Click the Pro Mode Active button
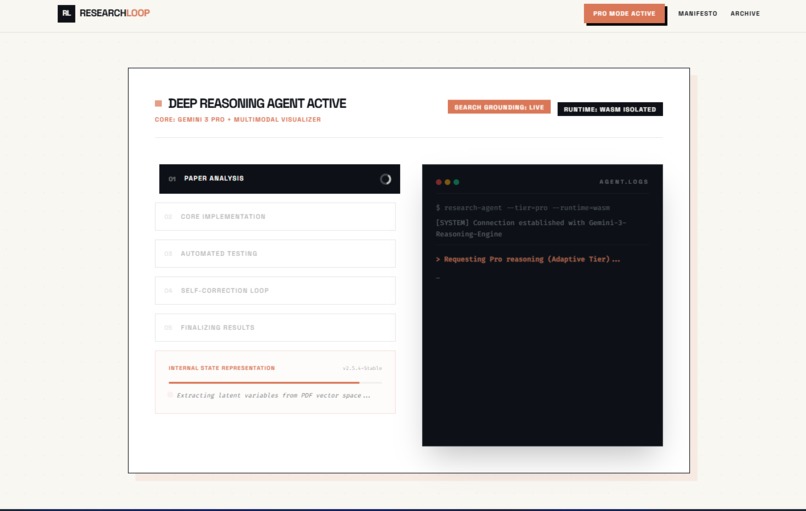 [x=624, y=14]
